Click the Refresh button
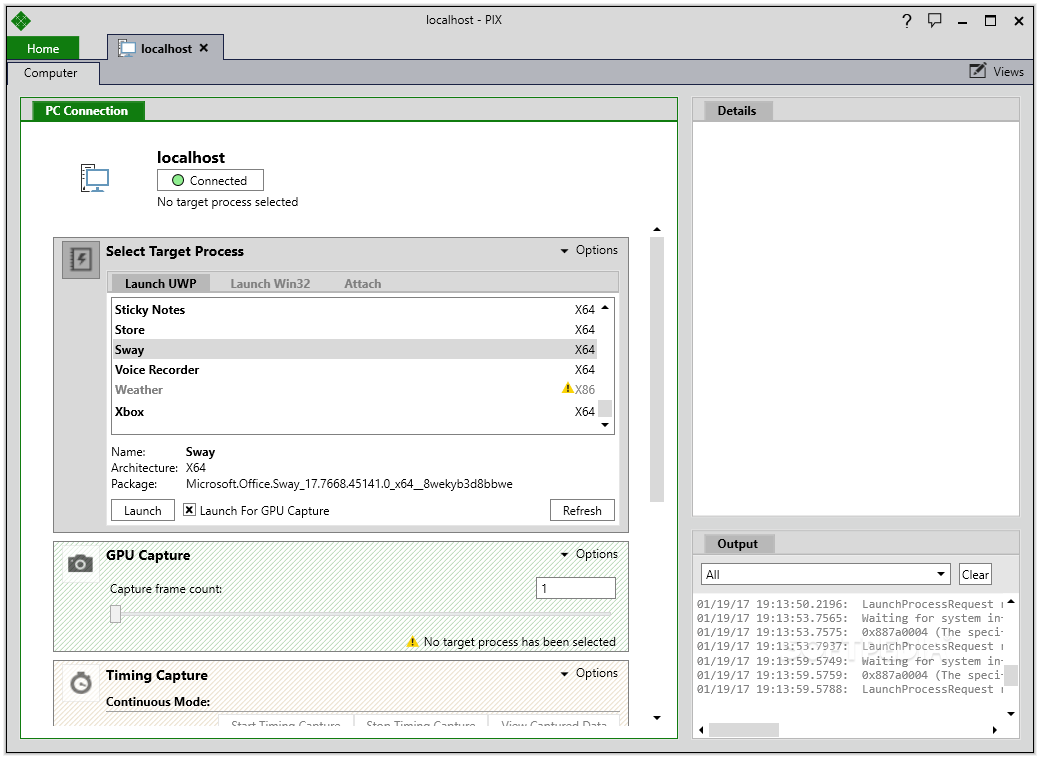This screenshot has height=759, width=1040. point(582,510)
